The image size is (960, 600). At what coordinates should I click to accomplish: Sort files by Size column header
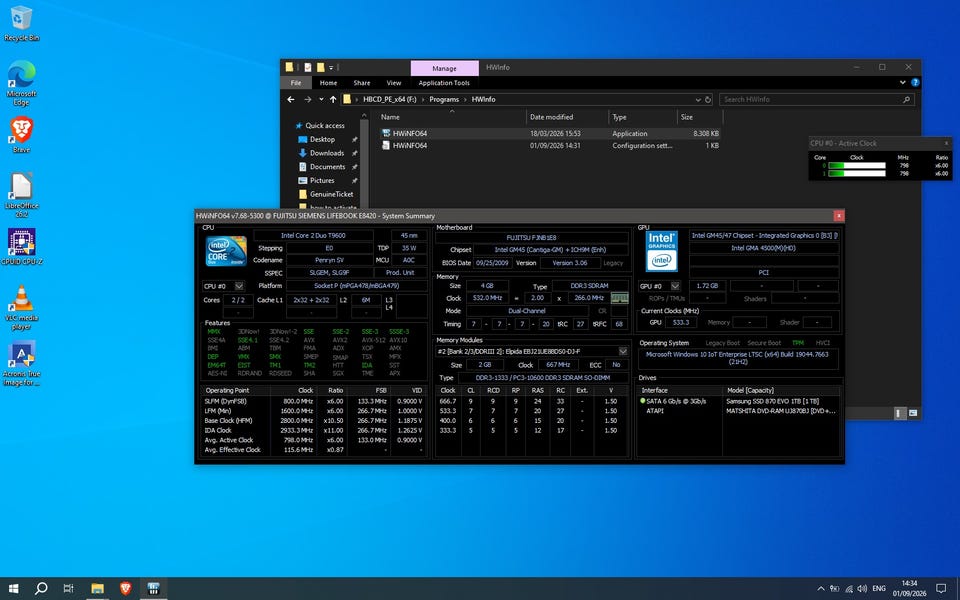coord(699,117)
